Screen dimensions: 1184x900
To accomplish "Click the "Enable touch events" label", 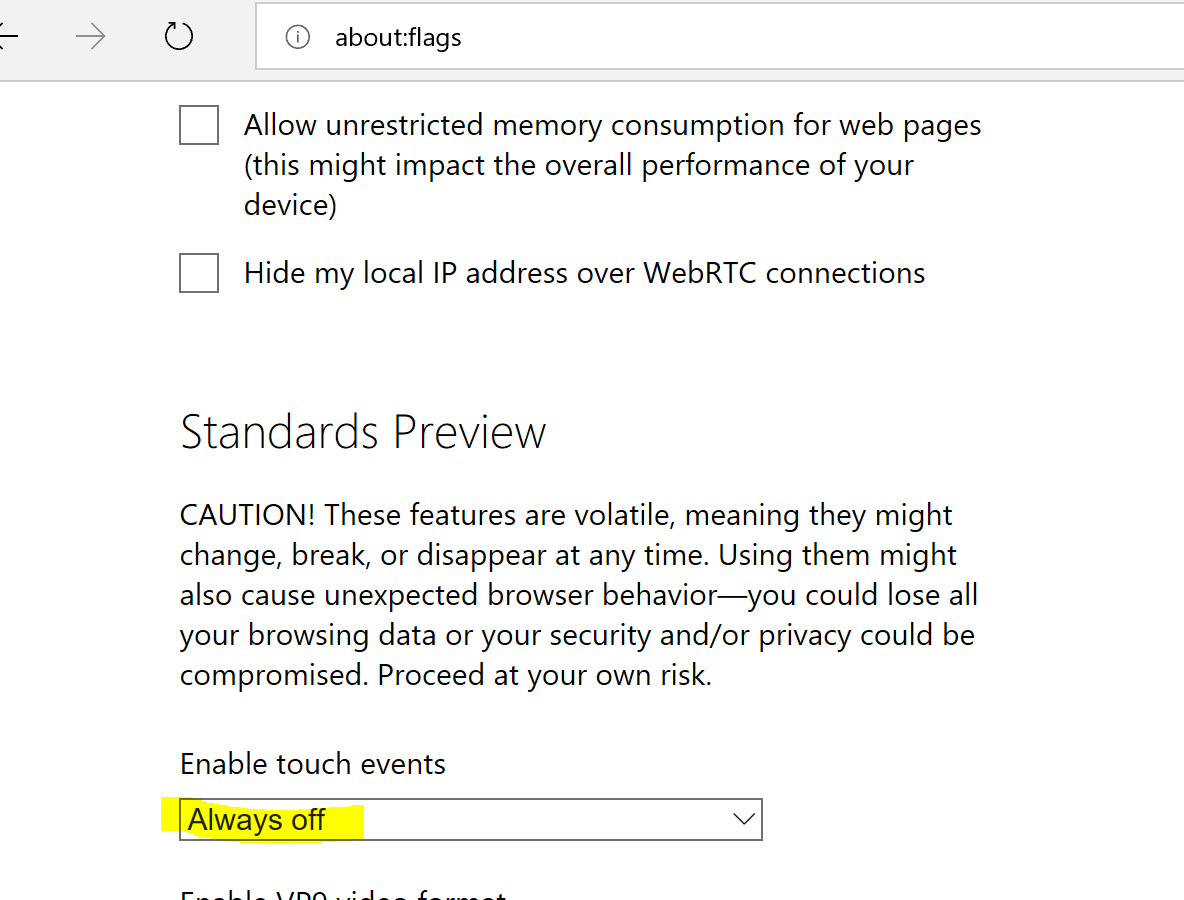I will click(313, 764).
